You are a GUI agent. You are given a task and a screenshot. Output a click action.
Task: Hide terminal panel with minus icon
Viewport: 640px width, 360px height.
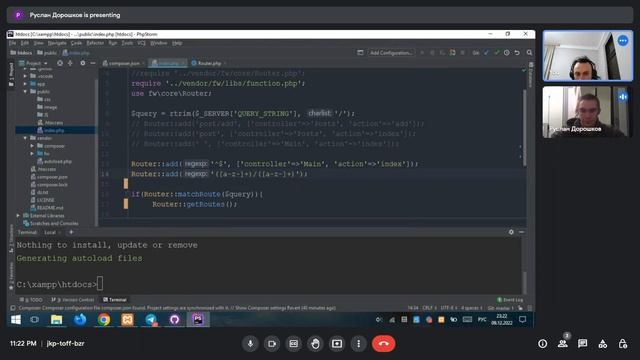click(521, 232)
